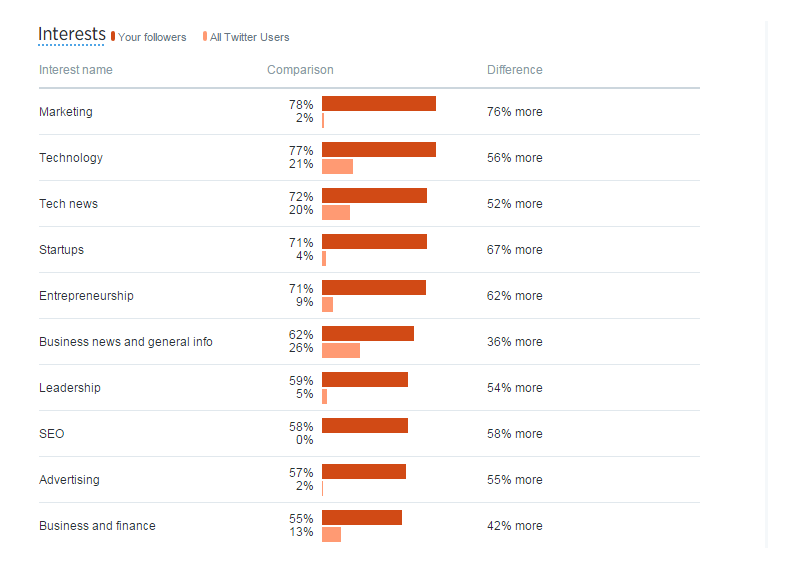Click the Business and finance 13% bar
This screenshot has width=792, height=574.
331,534
